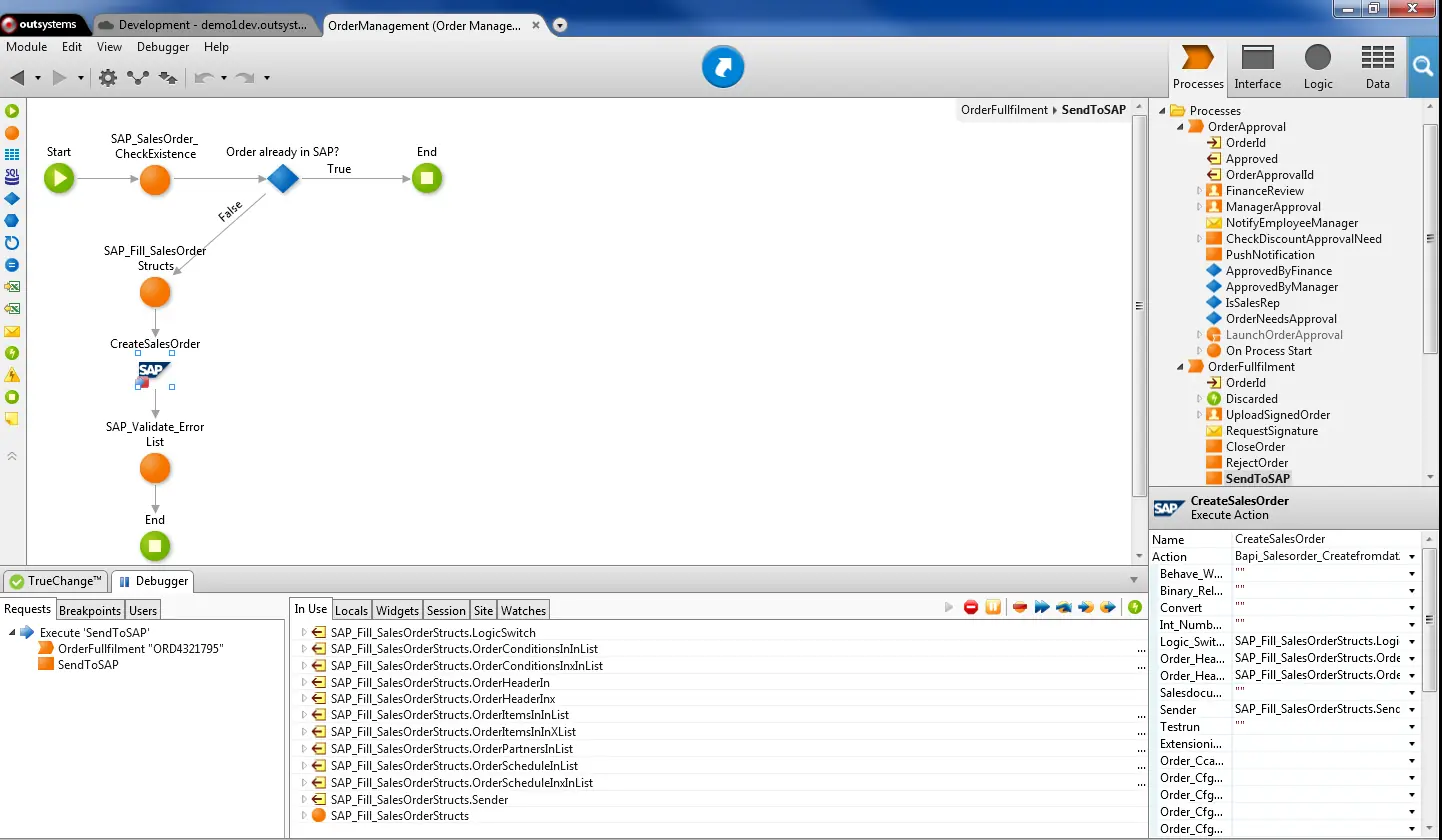The image size is (1442, 840).
Task: Collapse the Execute 'SendToSAP' request node
Action: click(12, 633)
